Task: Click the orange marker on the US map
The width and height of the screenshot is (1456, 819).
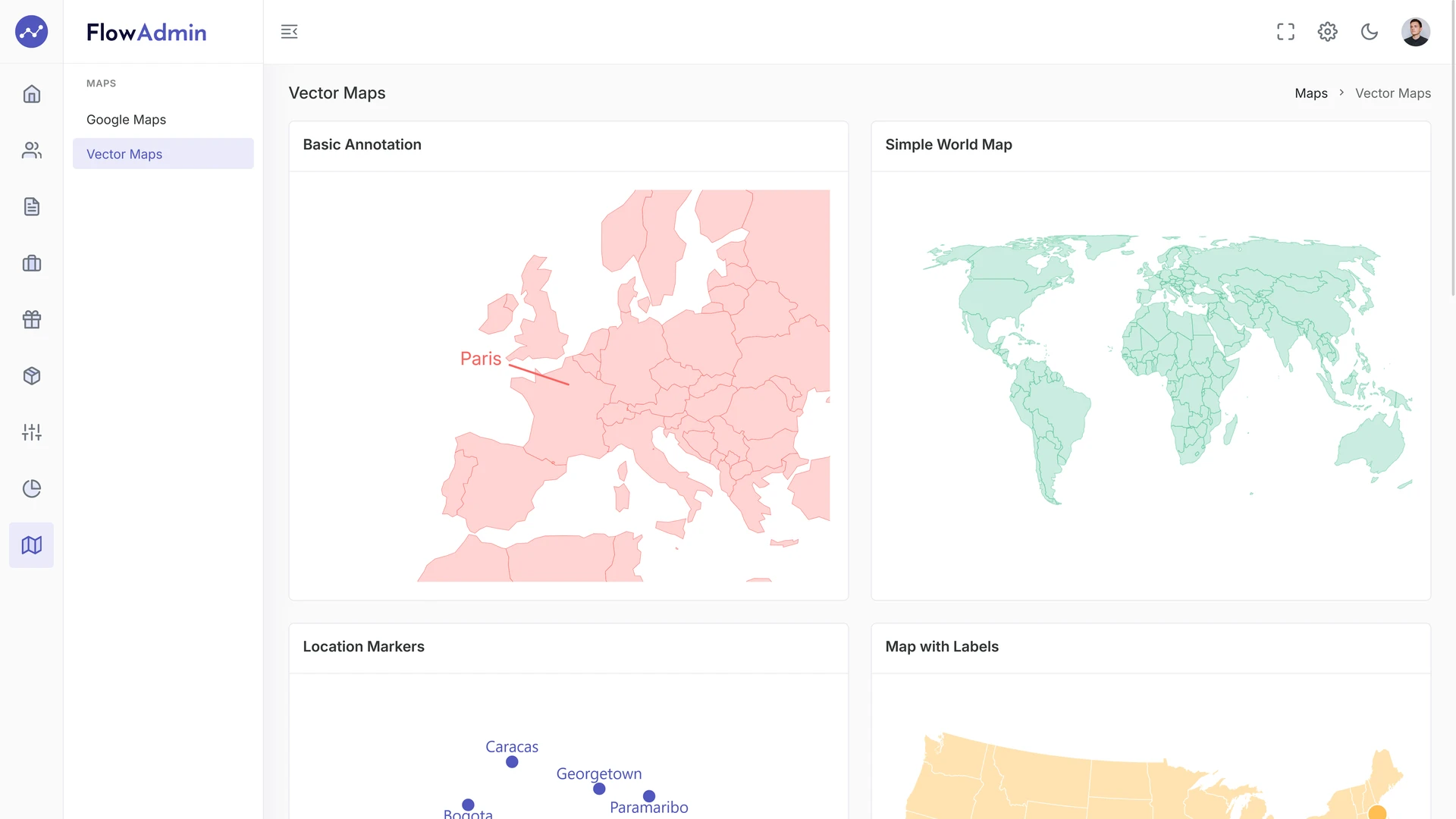Action: click(1377, 813)
